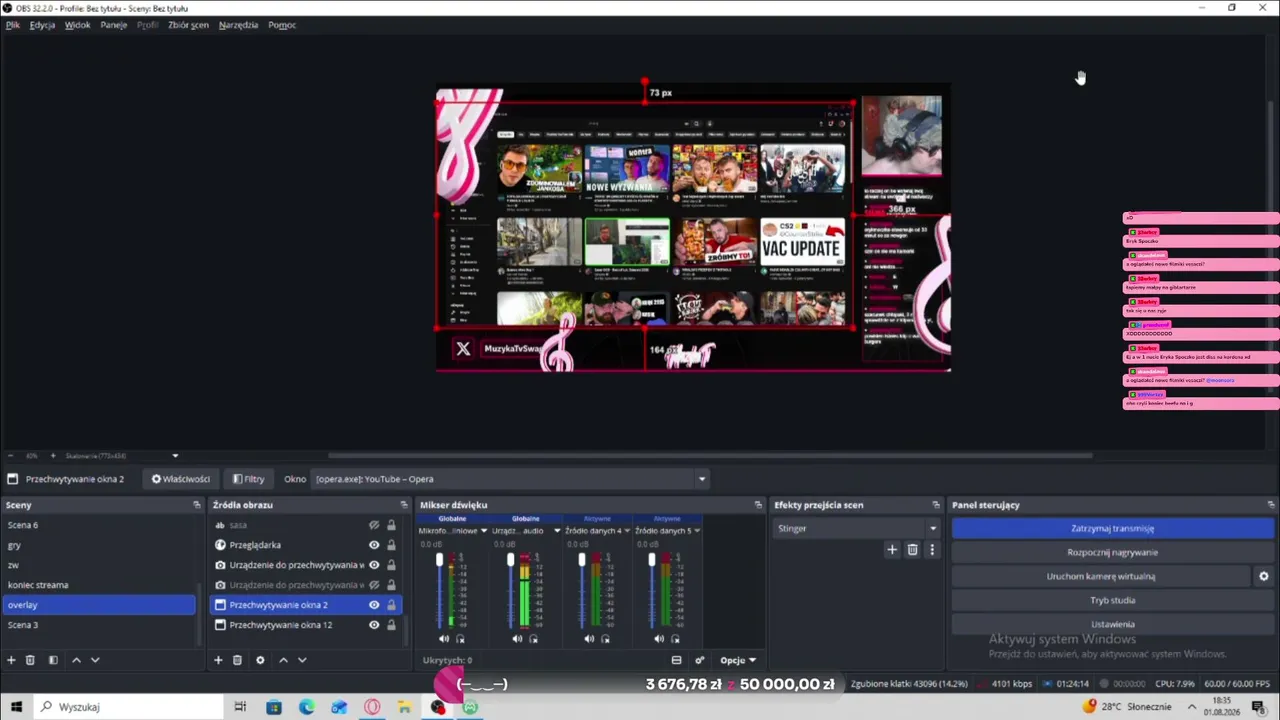Screen dimensions: 1280x720
Task: Mute the Mikrofon audio channel
Action: 444,639
